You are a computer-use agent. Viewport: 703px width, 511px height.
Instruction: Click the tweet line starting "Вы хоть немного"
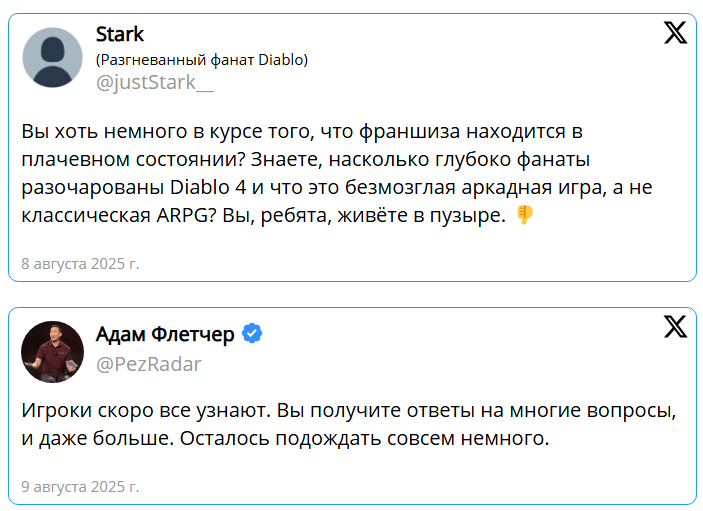(x=300, y=131)
